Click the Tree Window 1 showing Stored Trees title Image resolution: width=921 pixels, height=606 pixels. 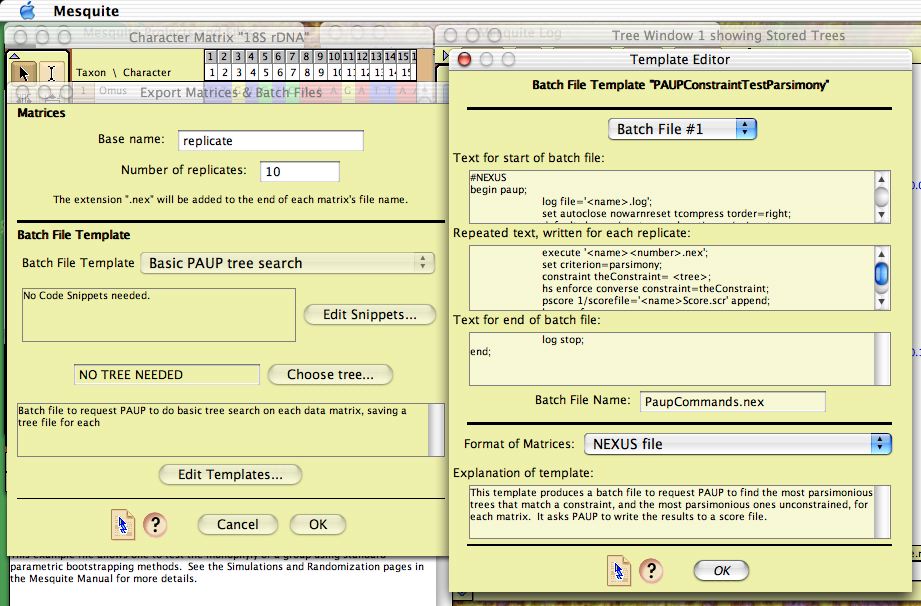coord(728,36)
